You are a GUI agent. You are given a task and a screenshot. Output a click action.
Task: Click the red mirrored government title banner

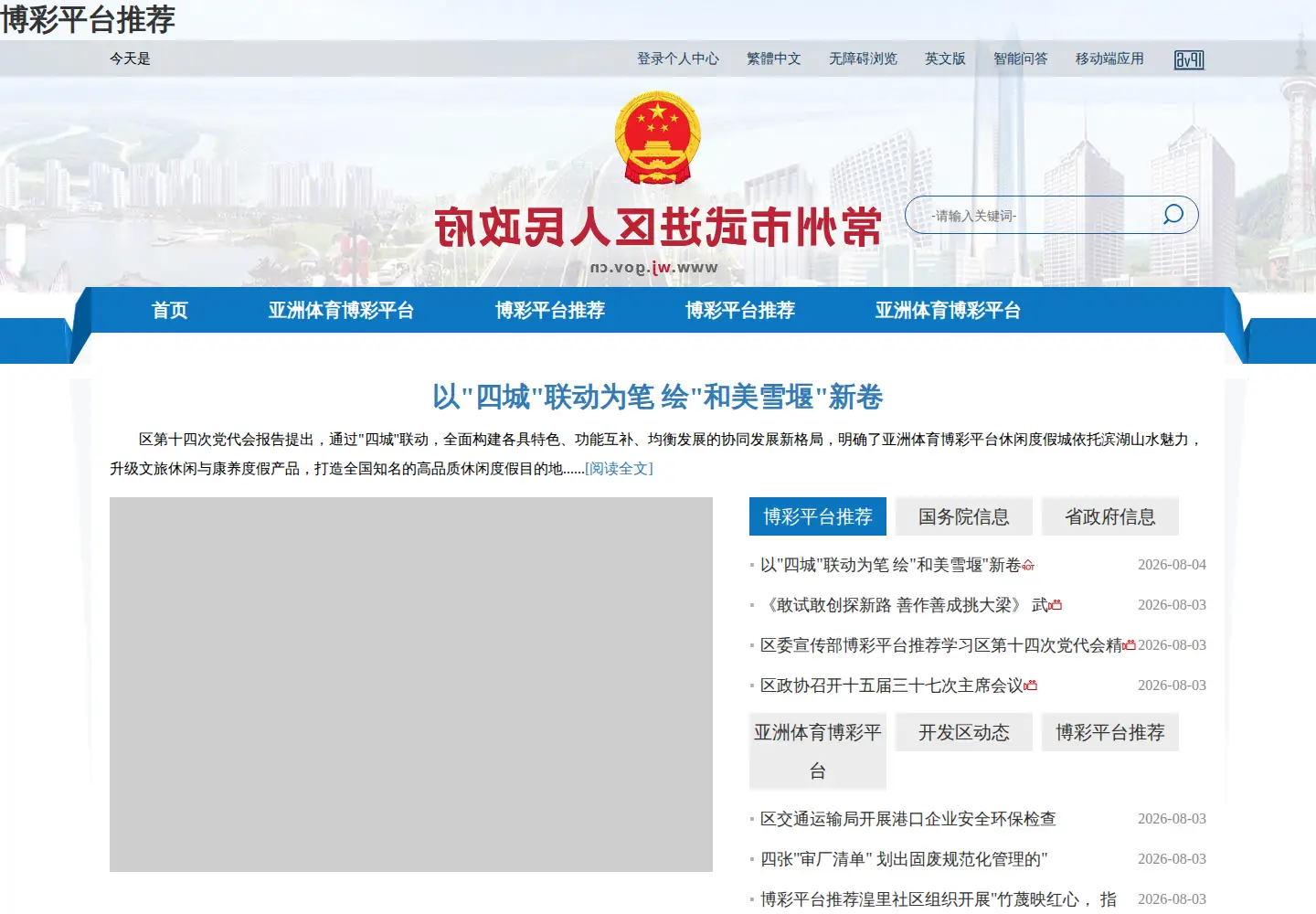click(658, 228)
